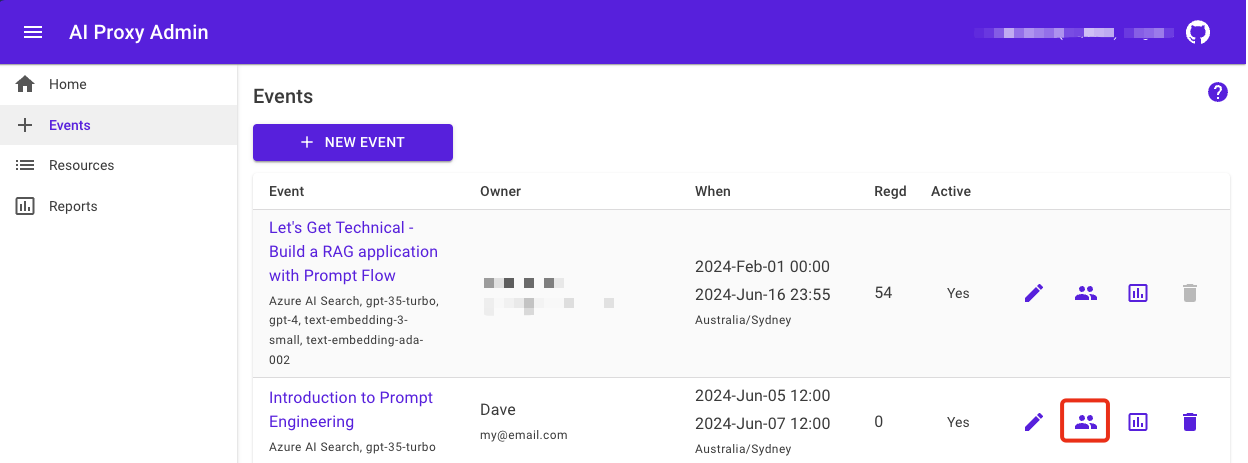This screenshot has height=463, width=1248.
Task: Open the hamburger navigation menu
Action: [33, 32]
